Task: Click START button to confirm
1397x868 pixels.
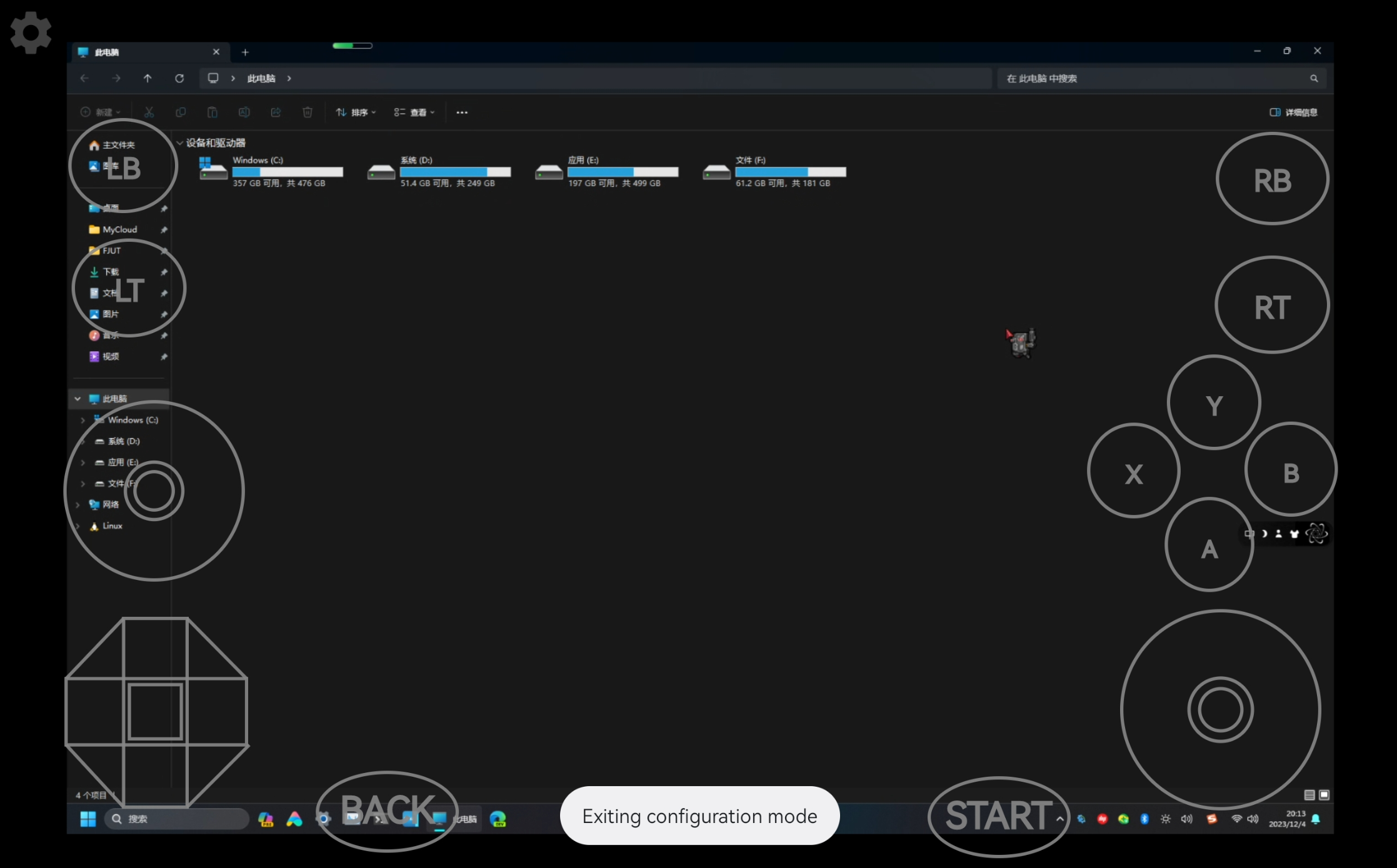Action: coord(999,815)
